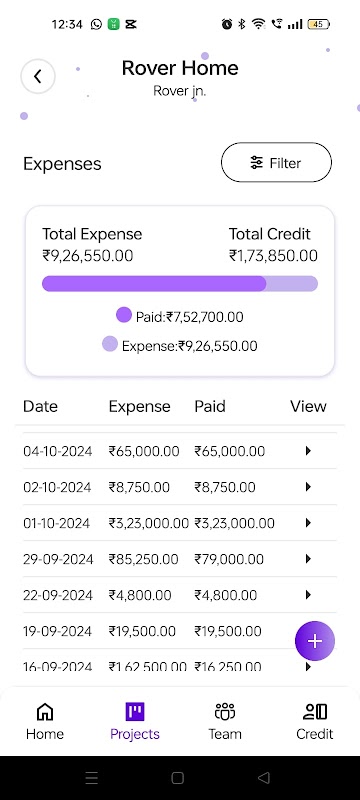Image resolution: width=360 pixels, height=800 pixels.
Task: Select the Paid legend purple dot
Action: coord(124,315)
